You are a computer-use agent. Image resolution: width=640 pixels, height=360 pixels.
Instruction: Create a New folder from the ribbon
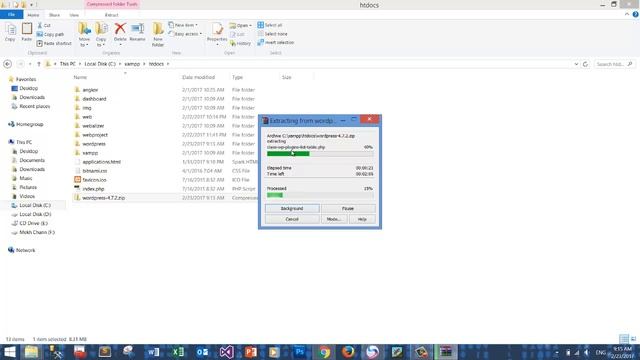coord(158,34)
